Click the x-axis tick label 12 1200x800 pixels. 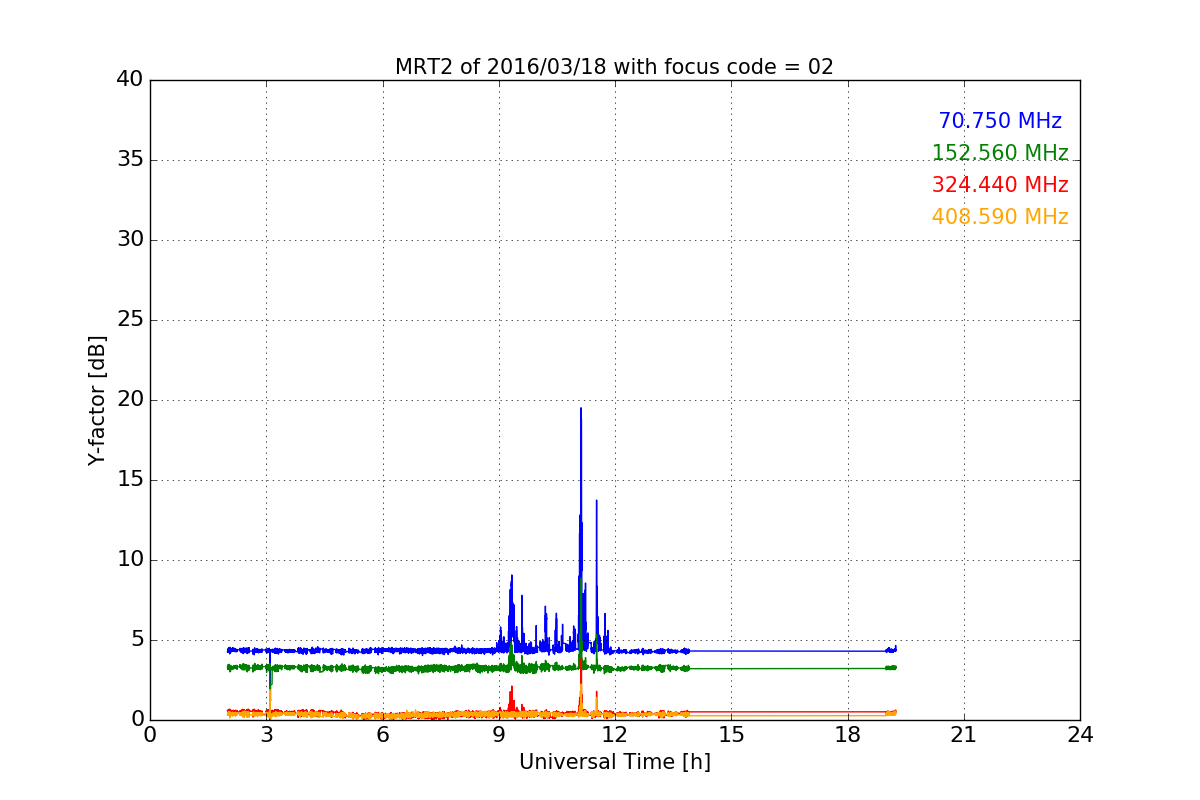click(x=615, y=735)
